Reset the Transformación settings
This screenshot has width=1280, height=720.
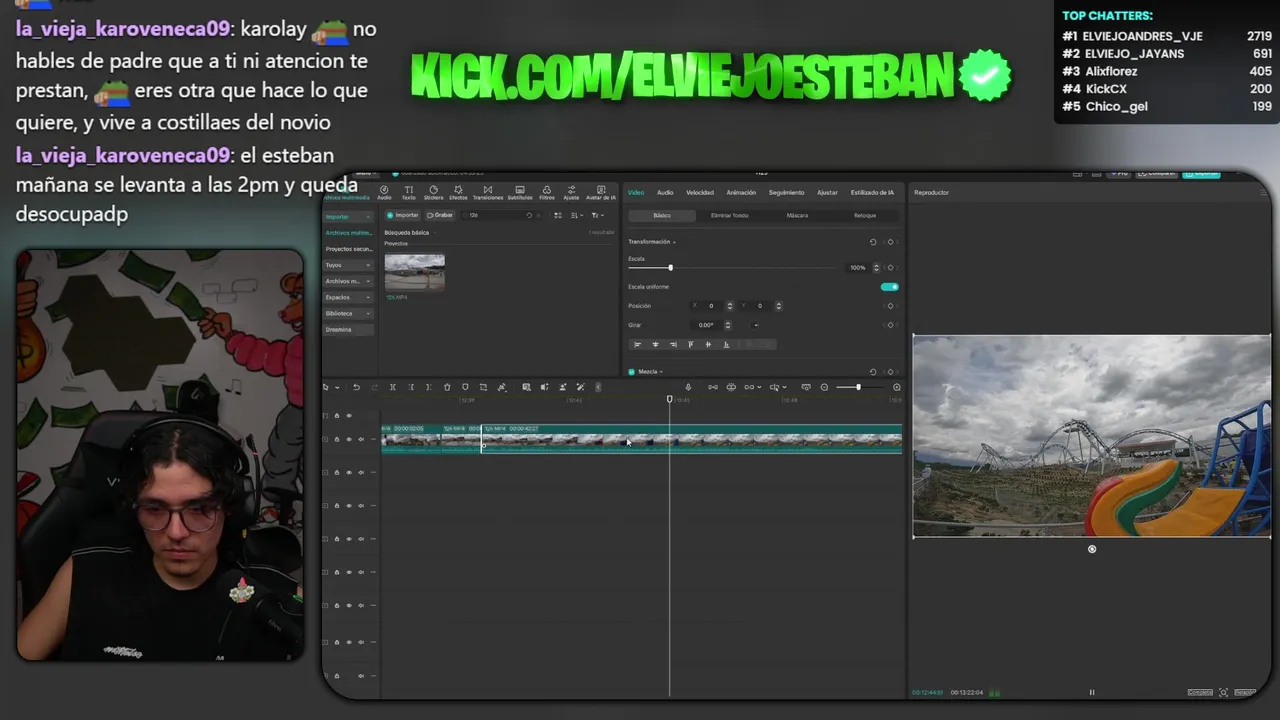[873, 242]
